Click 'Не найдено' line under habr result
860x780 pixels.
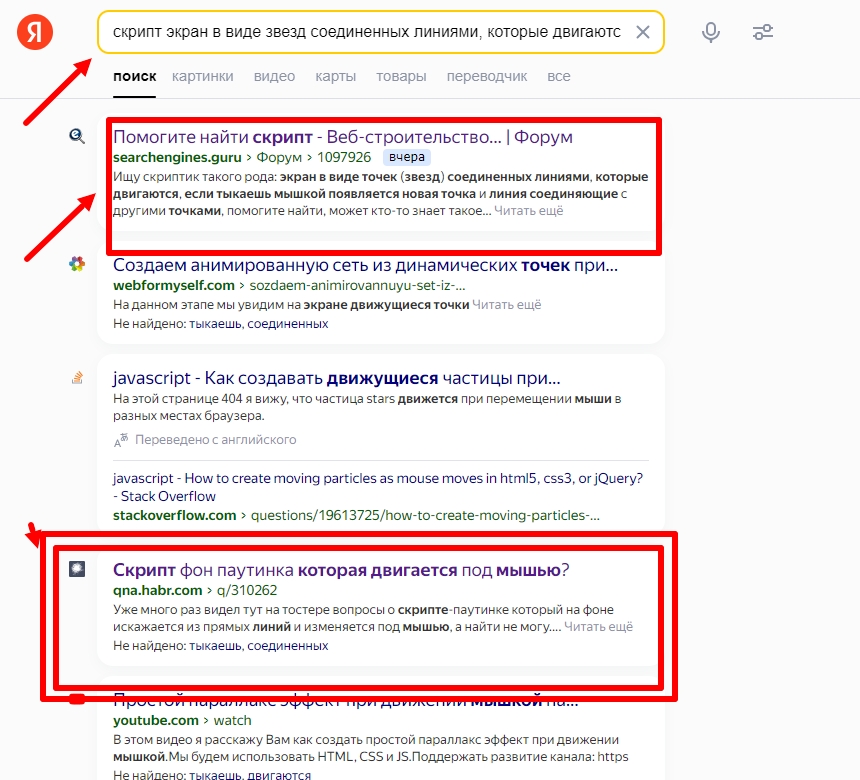[x=220, y=646]
